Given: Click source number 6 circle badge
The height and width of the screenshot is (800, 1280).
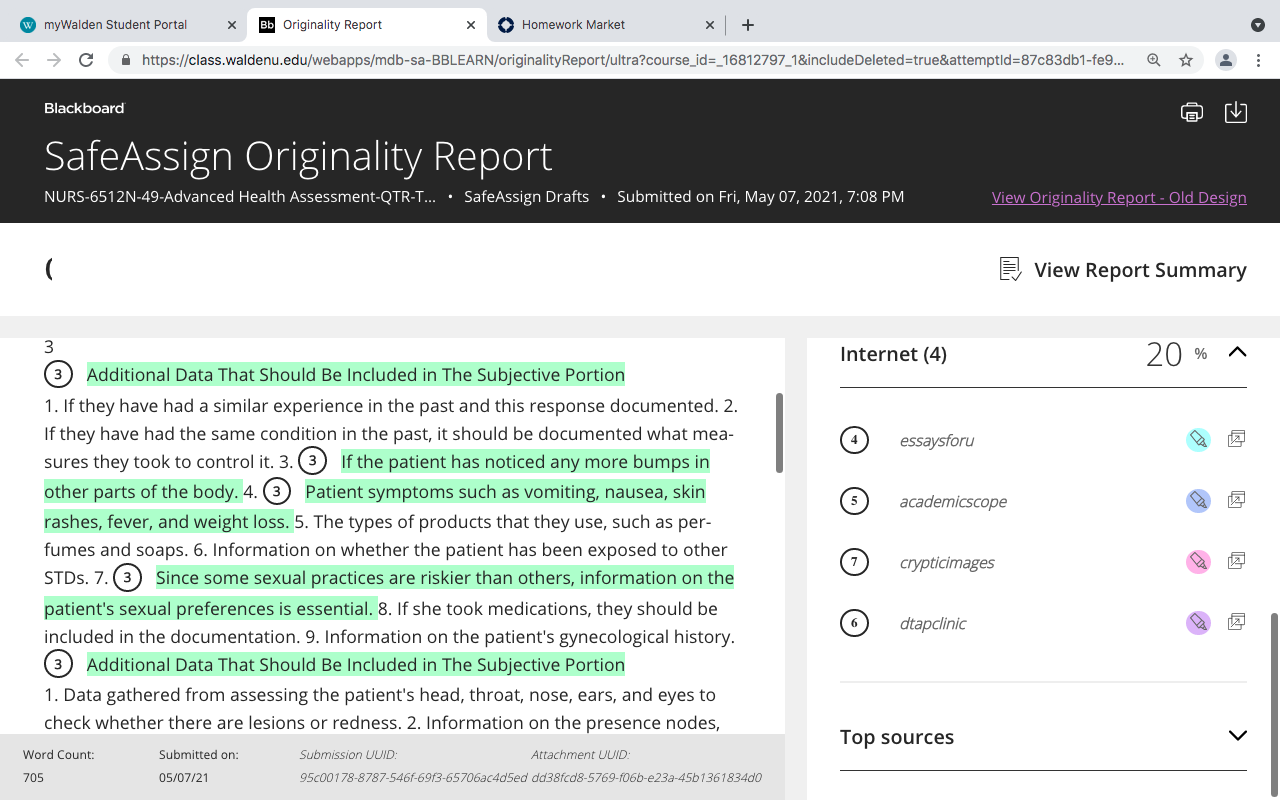Looking at the screenshot, I should [854, 623].
